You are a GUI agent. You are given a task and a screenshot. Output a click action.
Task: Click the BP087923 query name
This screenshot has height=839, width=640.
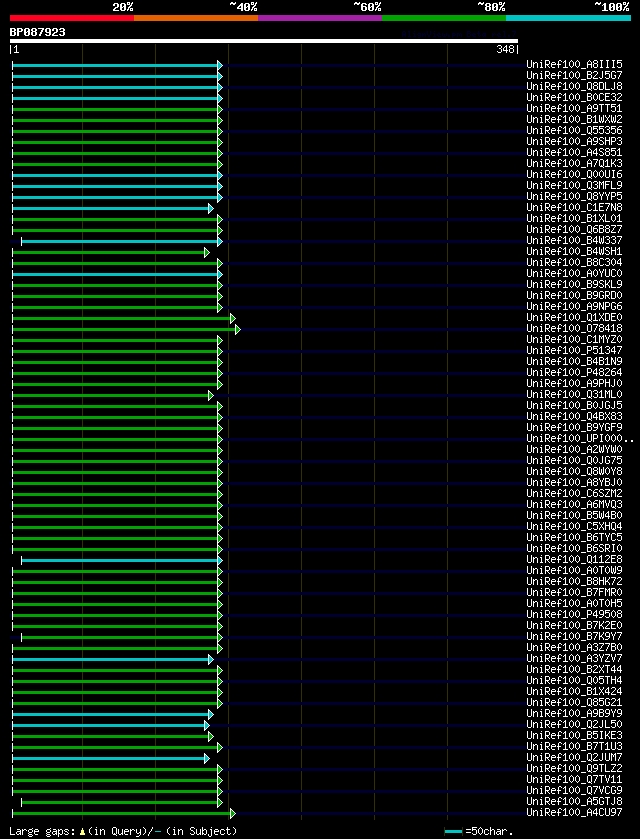[x=37, y=33]
